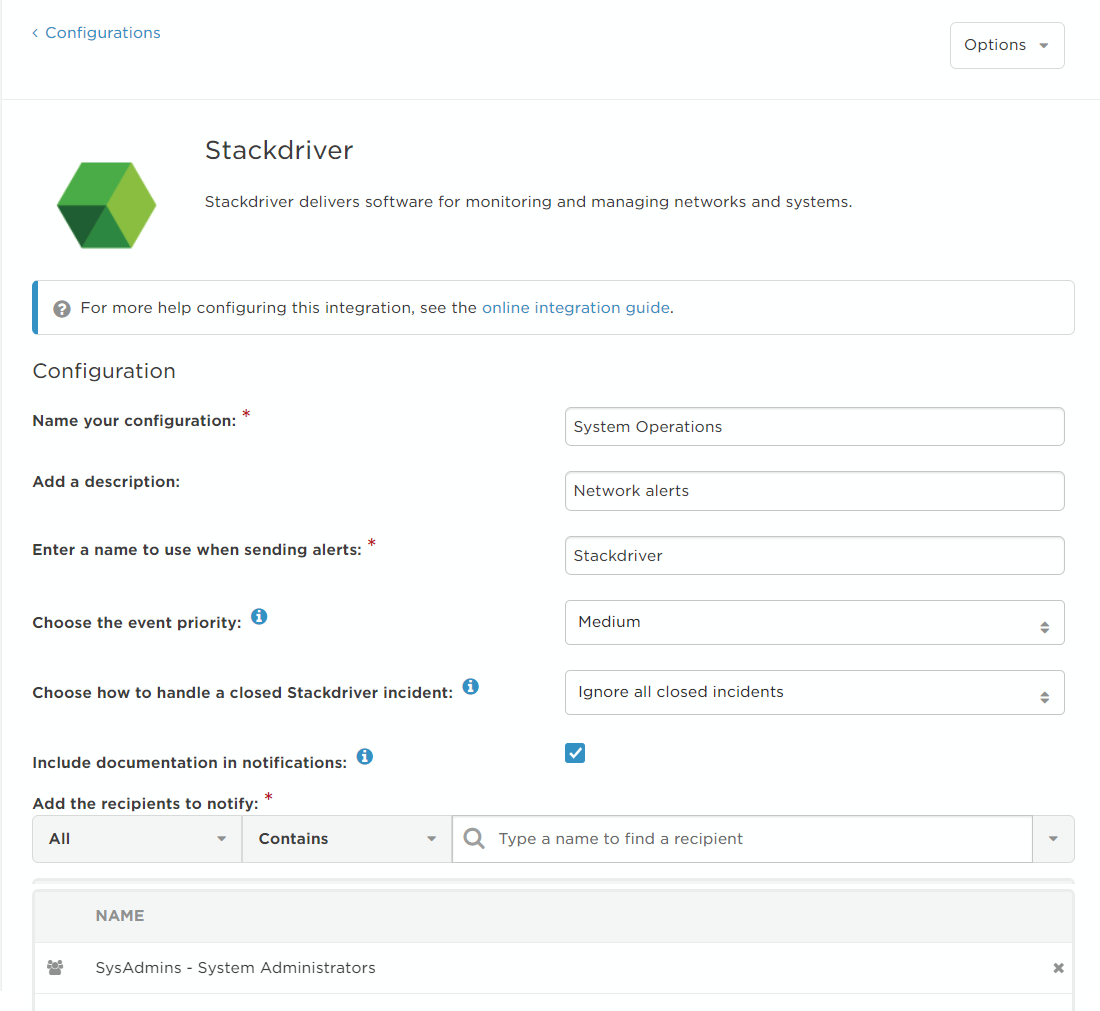Click the Stackdriver green hexagon logo
Screen dimensions: 1100x1011
107,205
